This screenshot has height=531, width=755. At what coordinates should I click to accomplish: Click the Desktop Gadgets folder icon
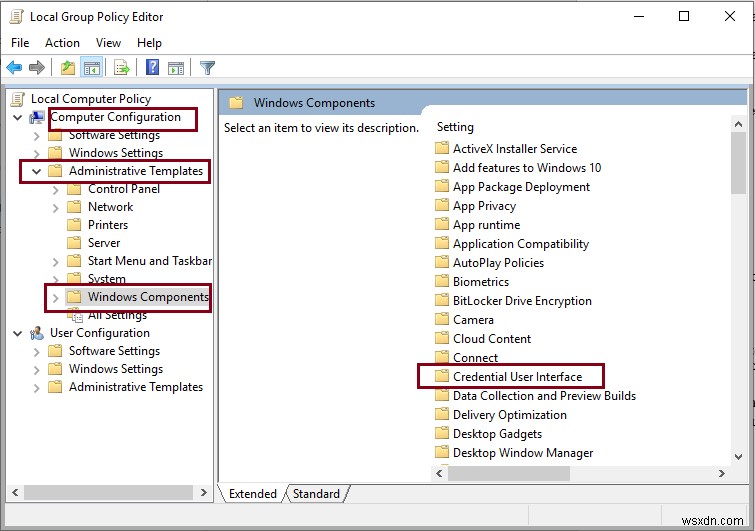442,433
